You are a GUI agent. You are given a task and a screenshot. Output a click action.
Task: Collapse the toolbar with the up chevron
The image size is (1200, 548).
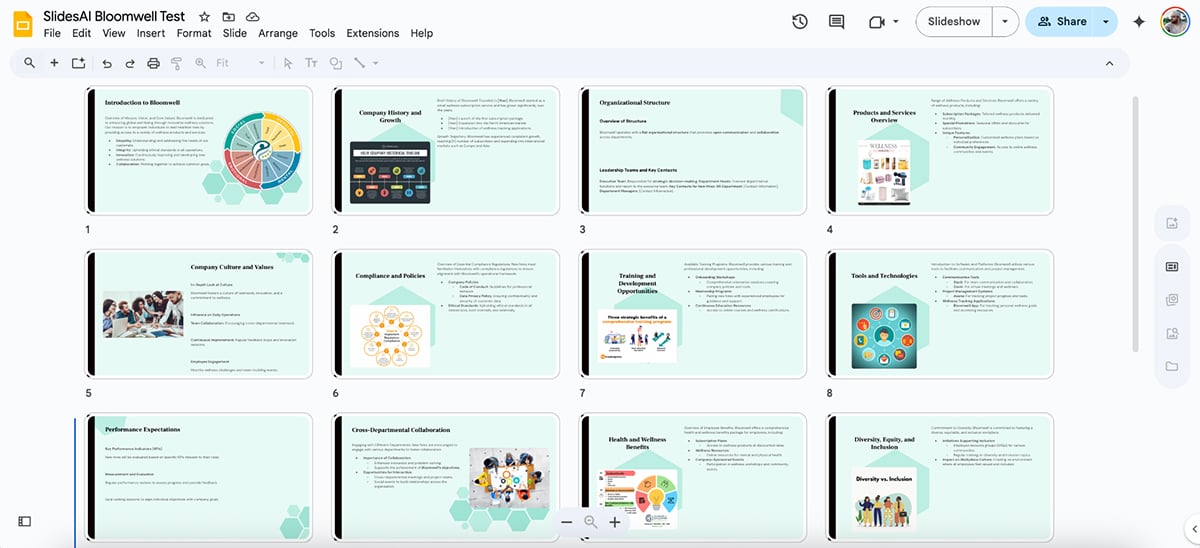[x=1109, y=63]
